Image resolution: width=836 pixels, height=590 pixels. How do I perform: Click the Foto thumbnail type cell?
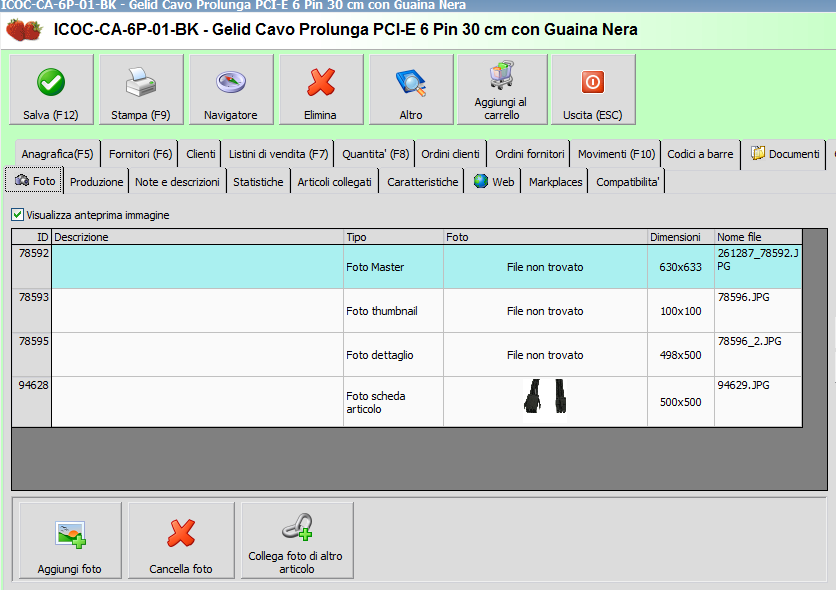(393, 311)
